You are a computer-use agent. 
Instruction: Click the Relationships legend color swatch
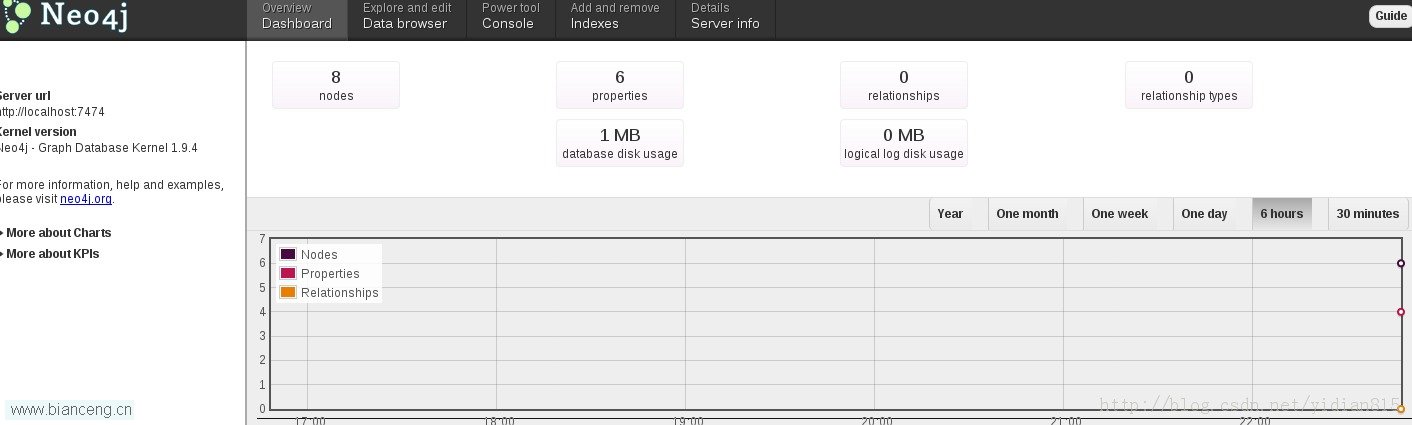coord(288,292)
